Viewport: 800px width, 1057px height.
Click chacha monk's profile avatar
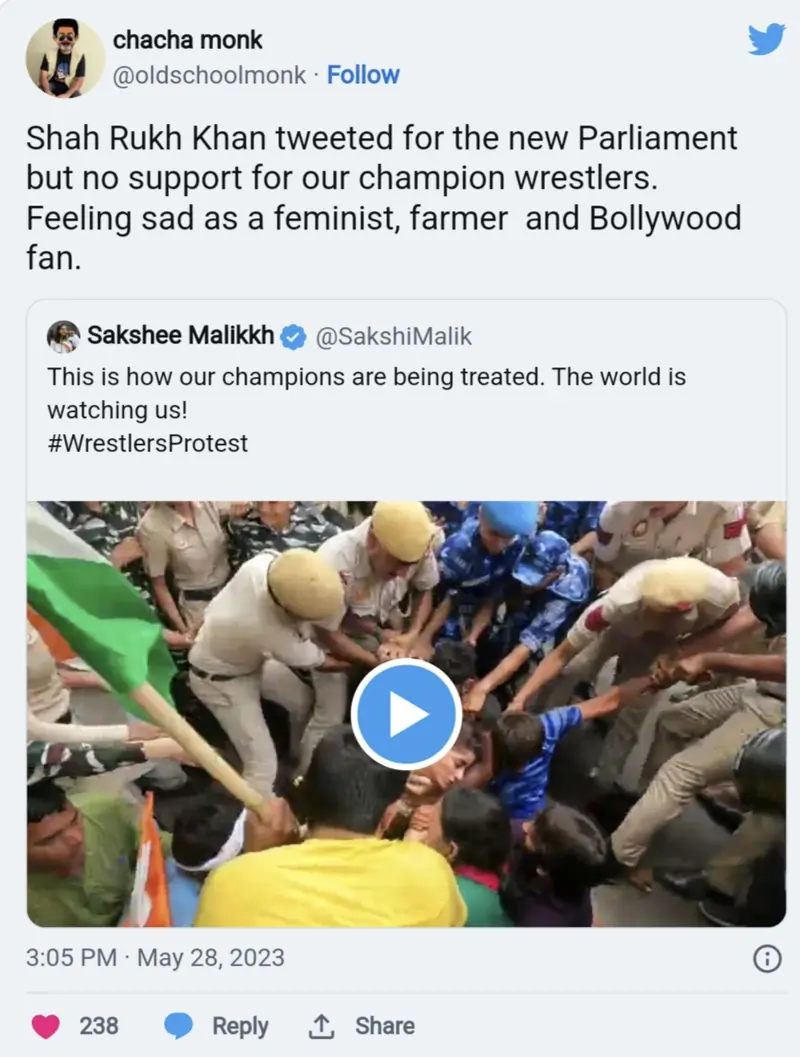65,57
